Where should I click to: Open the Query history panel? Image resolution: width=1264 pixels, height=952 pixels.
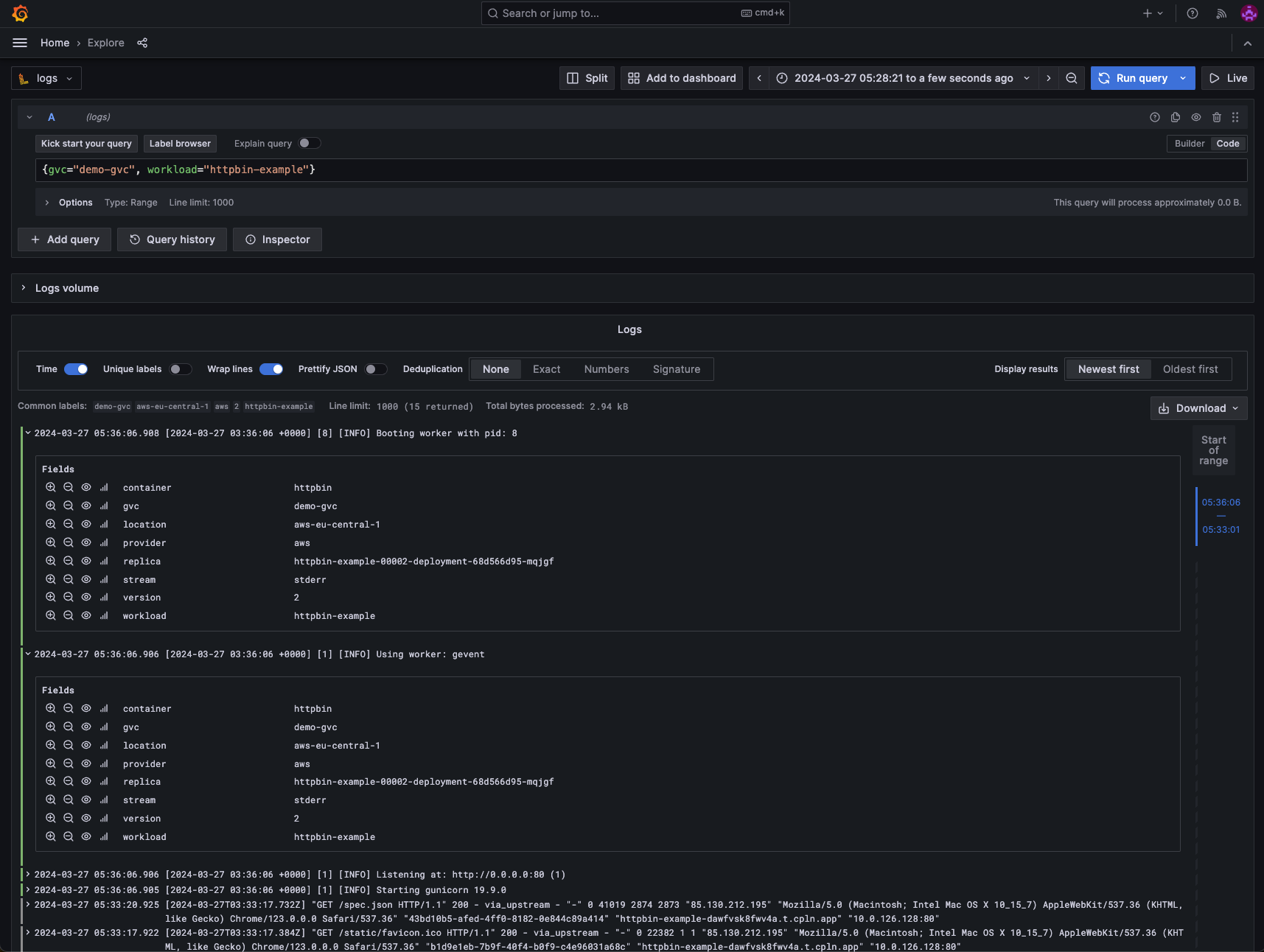[x=172, y=239]
